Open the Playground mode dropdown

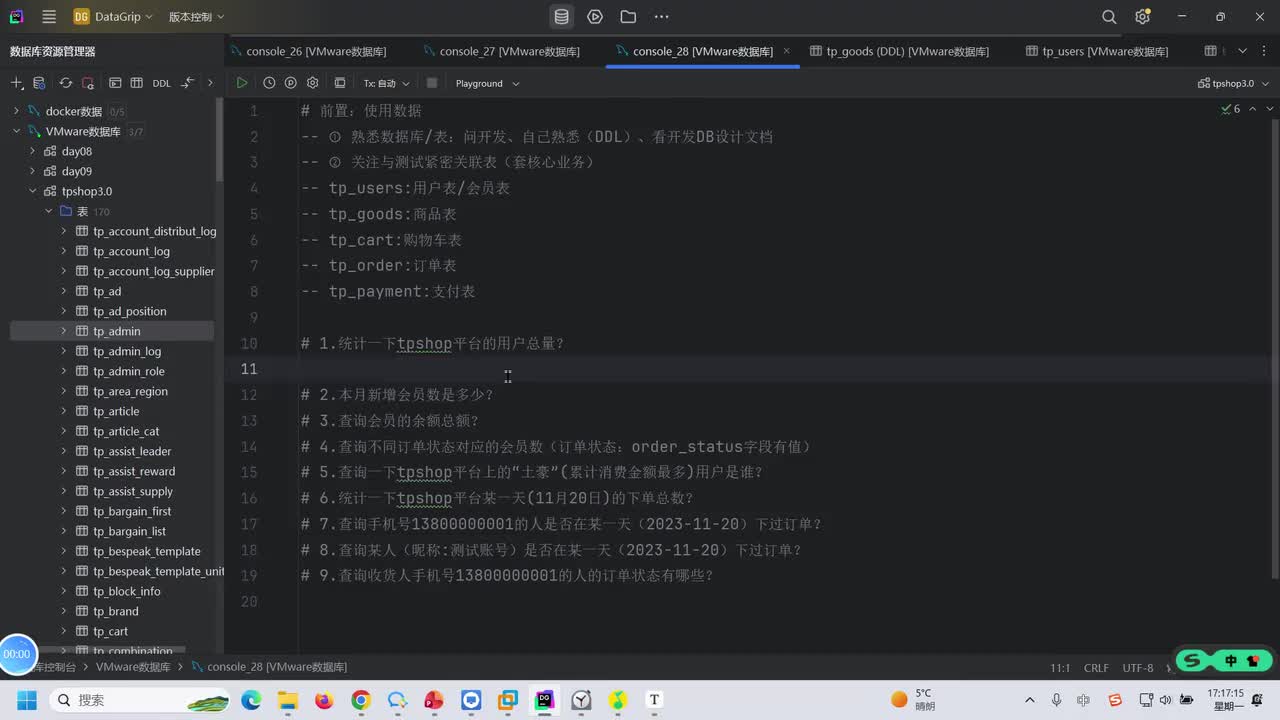[487, 83]
